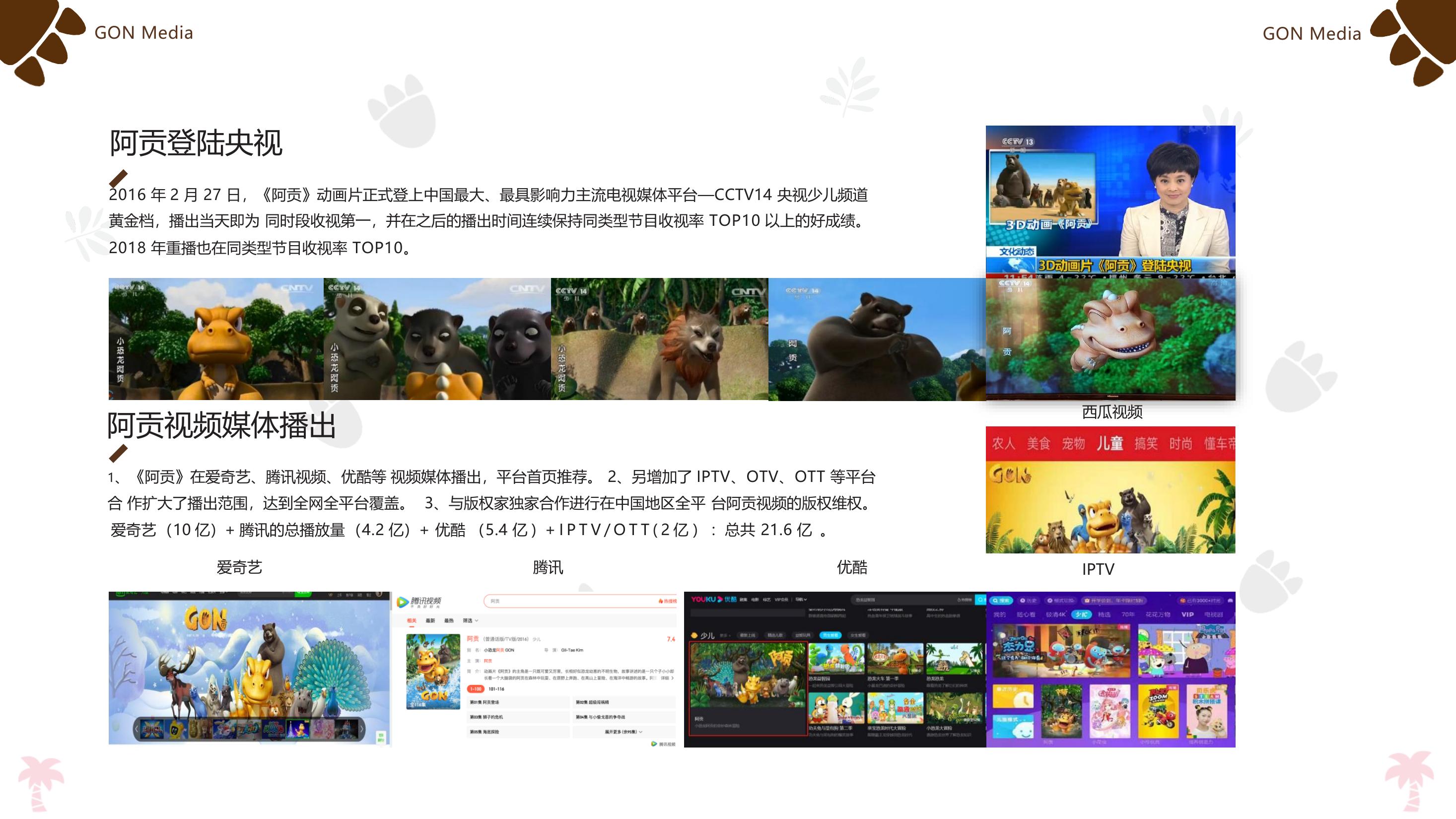Click the YOUKU logo in the Youku screenshot
The image size is (1456, 819).
[x=714, y=600]
